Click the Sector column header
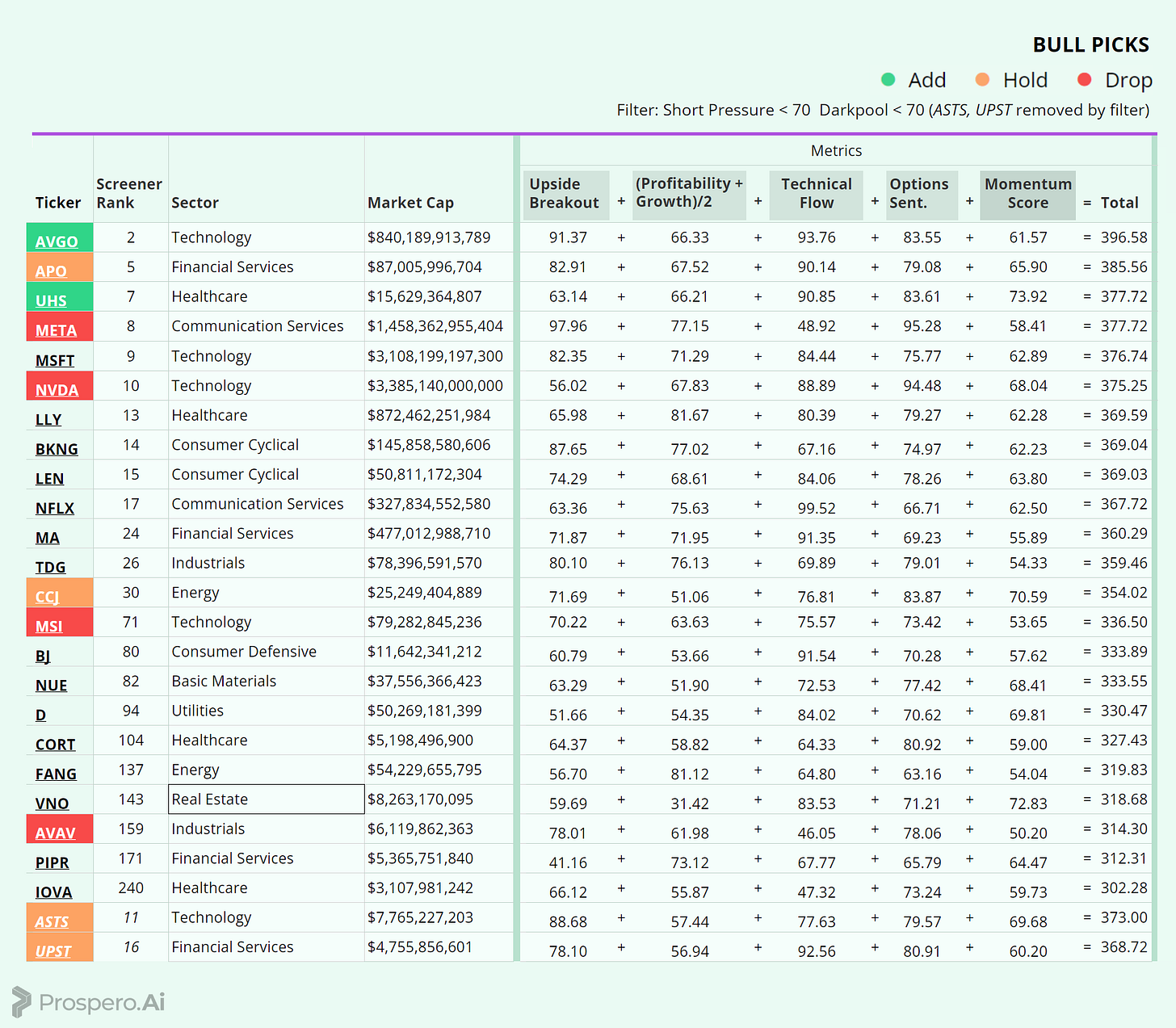 195,203
